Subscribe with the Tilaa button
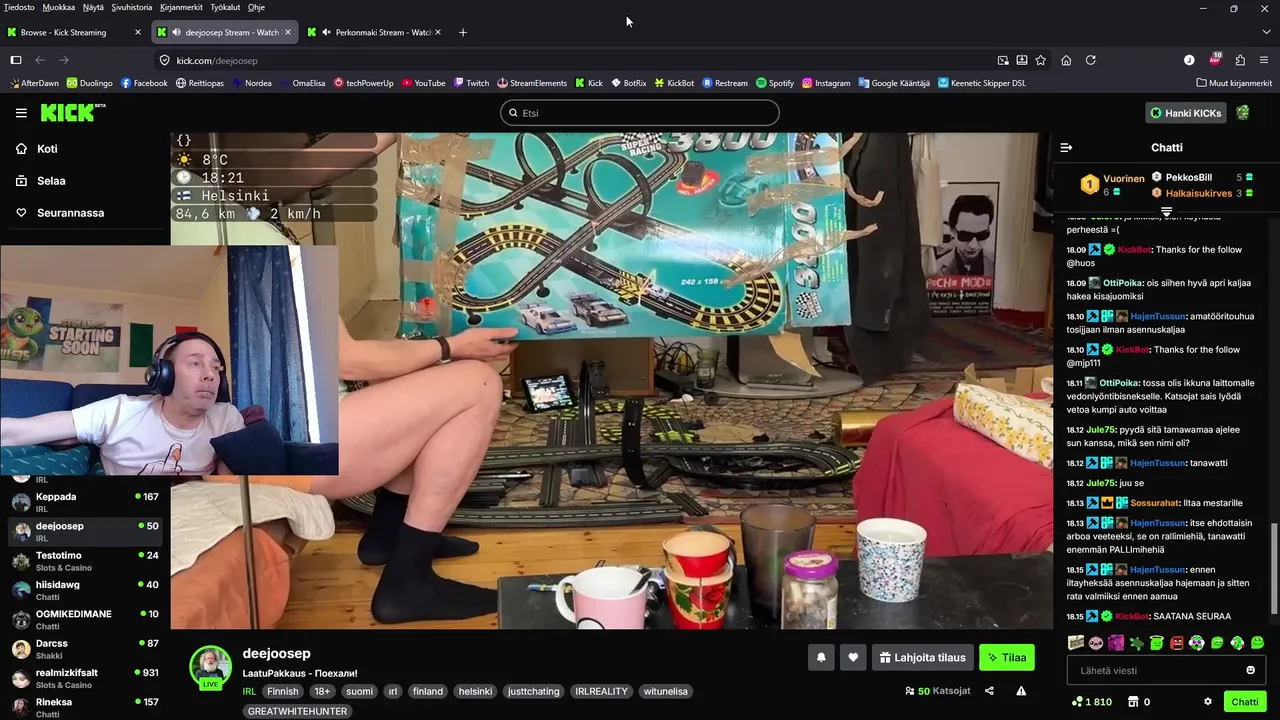 (x=1006, y=657)
